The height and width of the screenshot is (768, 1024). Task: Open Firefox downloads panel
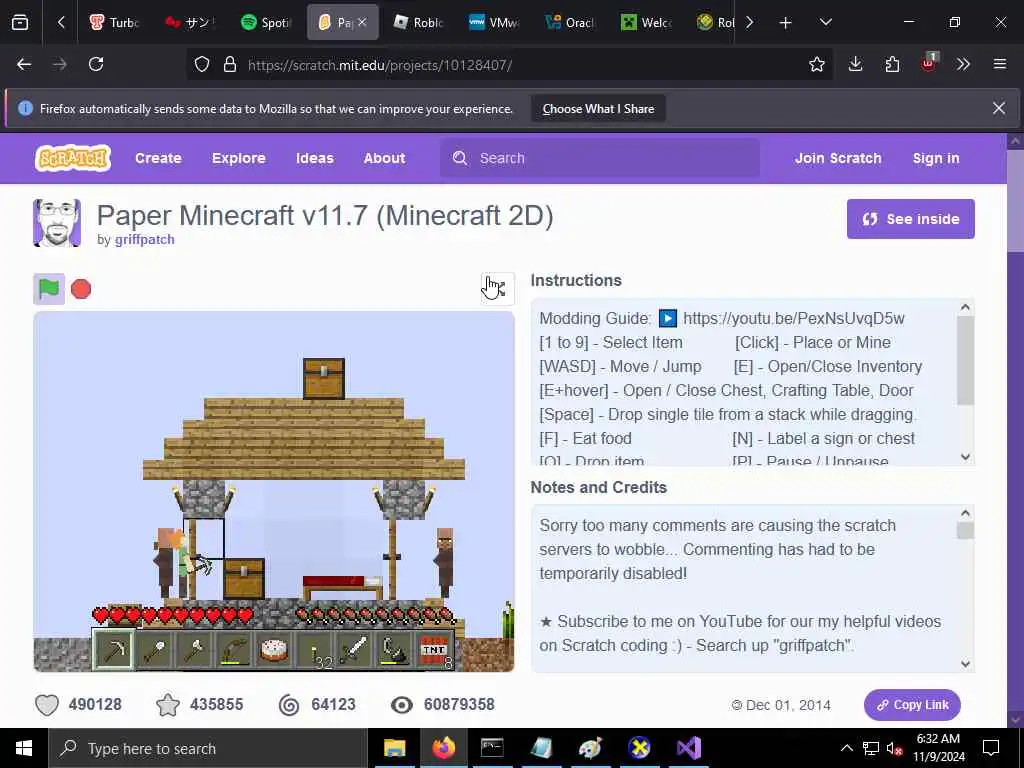coord(856,64)
